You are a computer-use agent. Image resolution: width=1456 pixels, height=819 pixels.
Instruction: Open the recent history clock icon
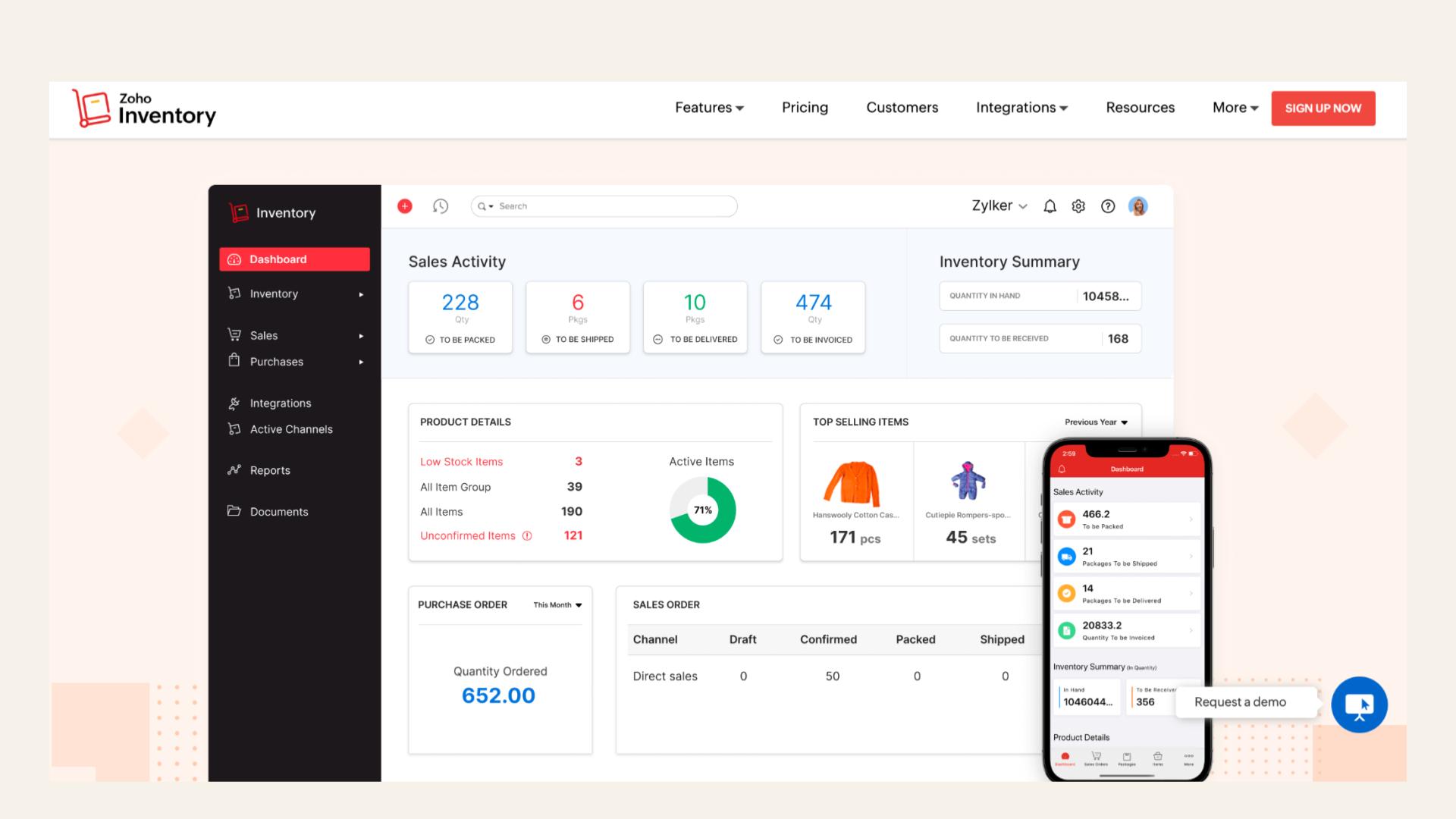point(441,206)
